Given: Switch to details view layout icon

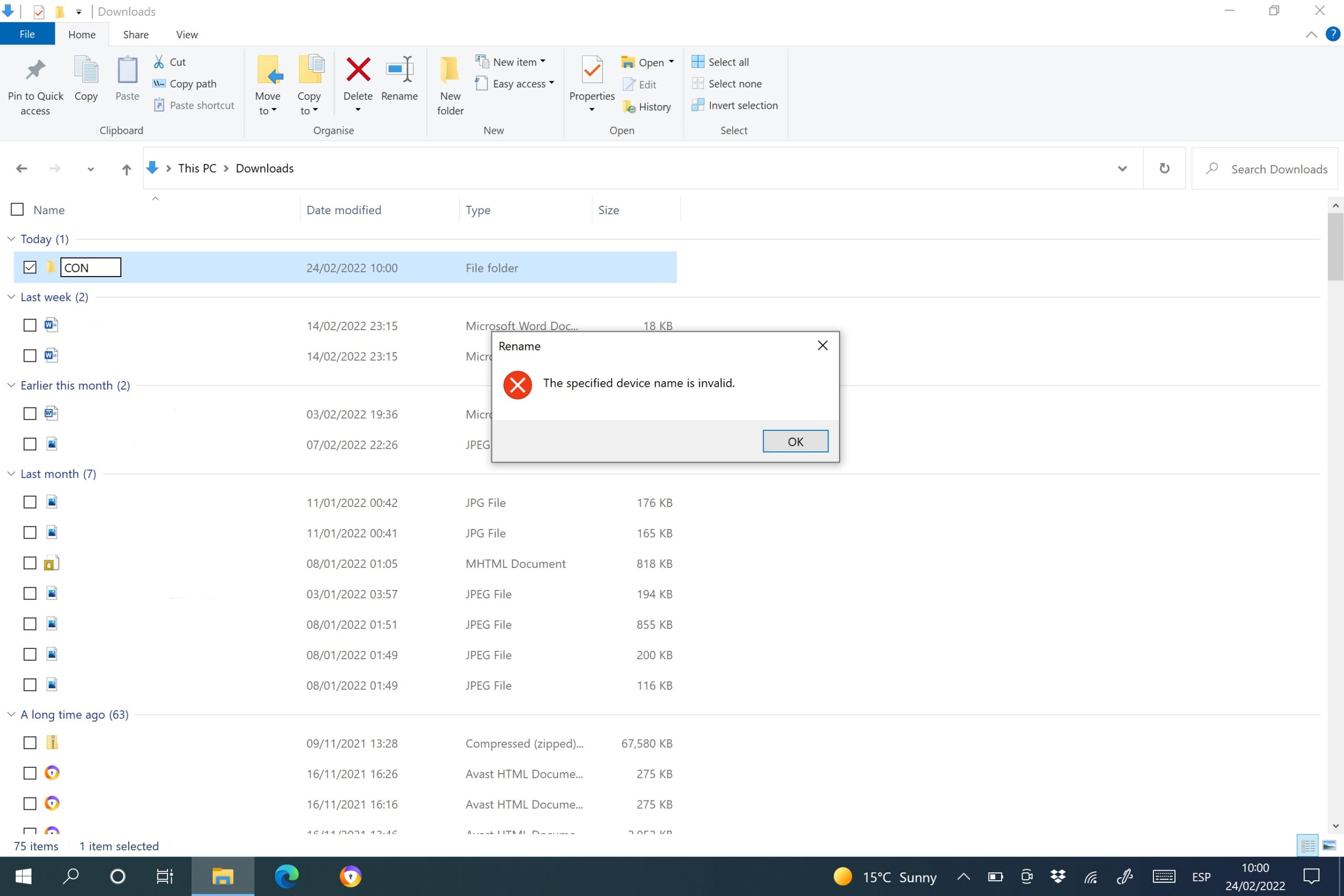Looking at the screenshot, I should (x=1308, y=846).
